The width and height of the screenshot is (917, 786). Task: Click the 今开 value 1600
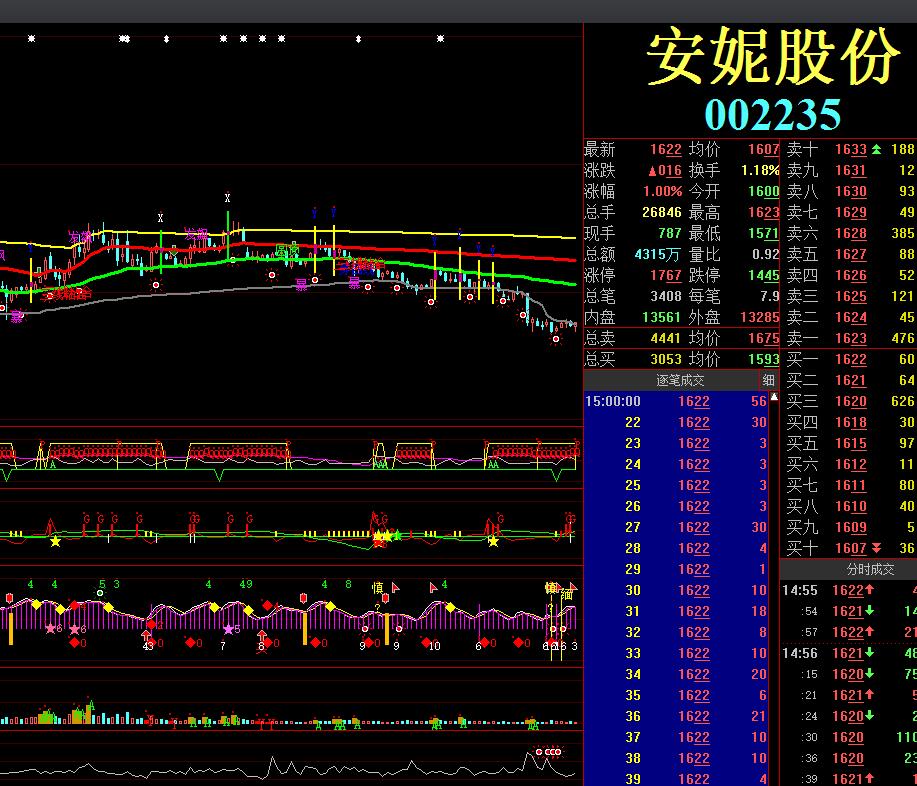pos(764,192)
